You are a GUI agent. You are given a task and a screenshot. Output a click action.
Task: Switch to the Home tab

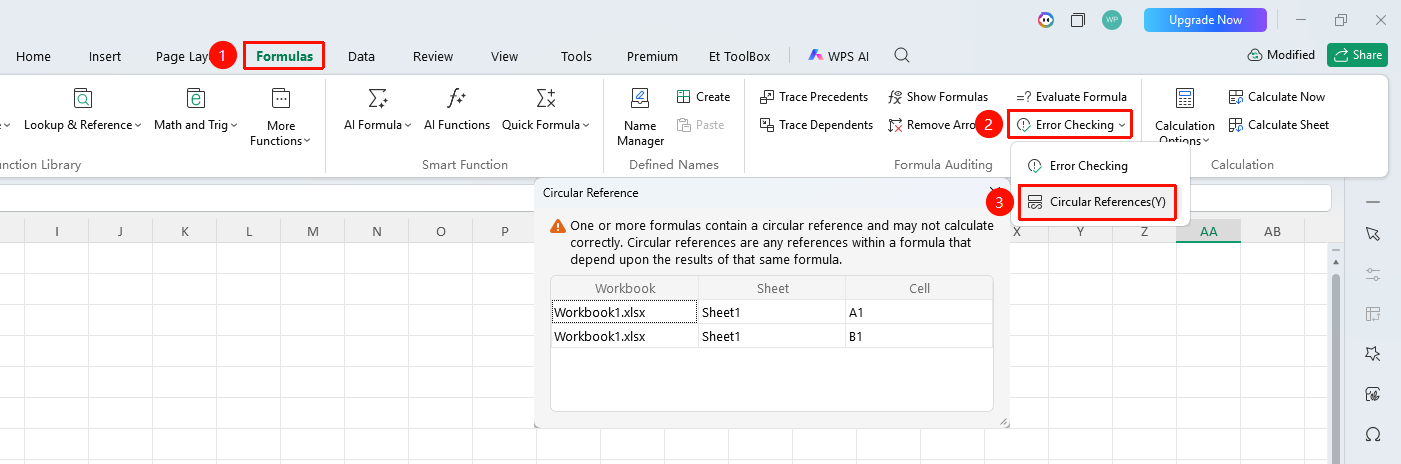33,56
